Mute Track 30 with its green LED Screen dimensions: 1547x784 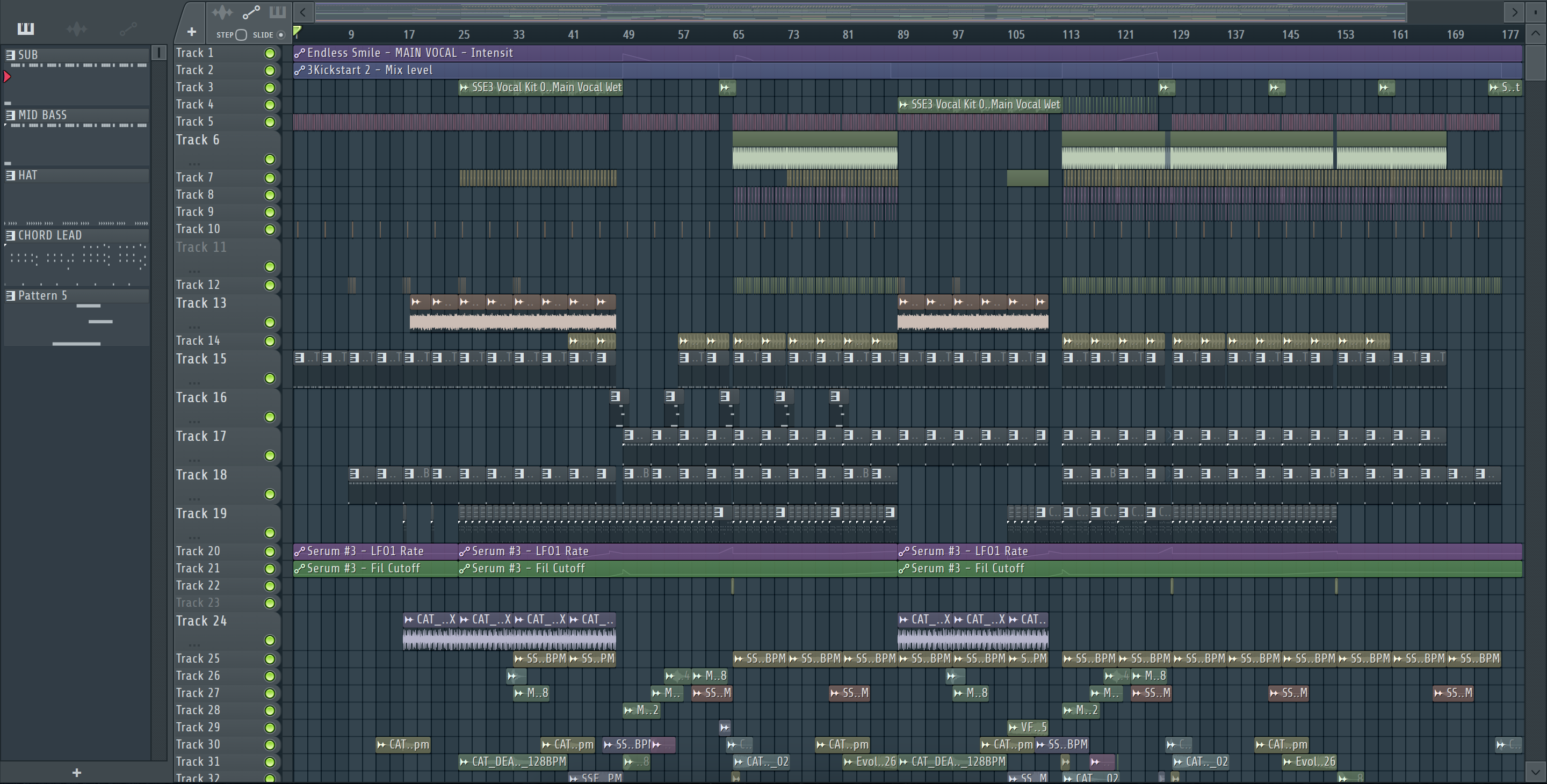pos(270,745)
